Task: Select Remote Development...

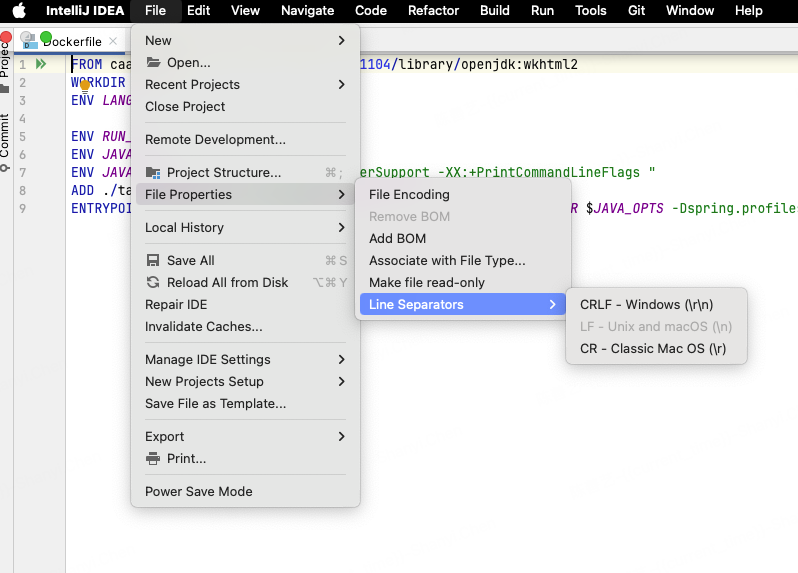Action: click(x=245, y=139)
